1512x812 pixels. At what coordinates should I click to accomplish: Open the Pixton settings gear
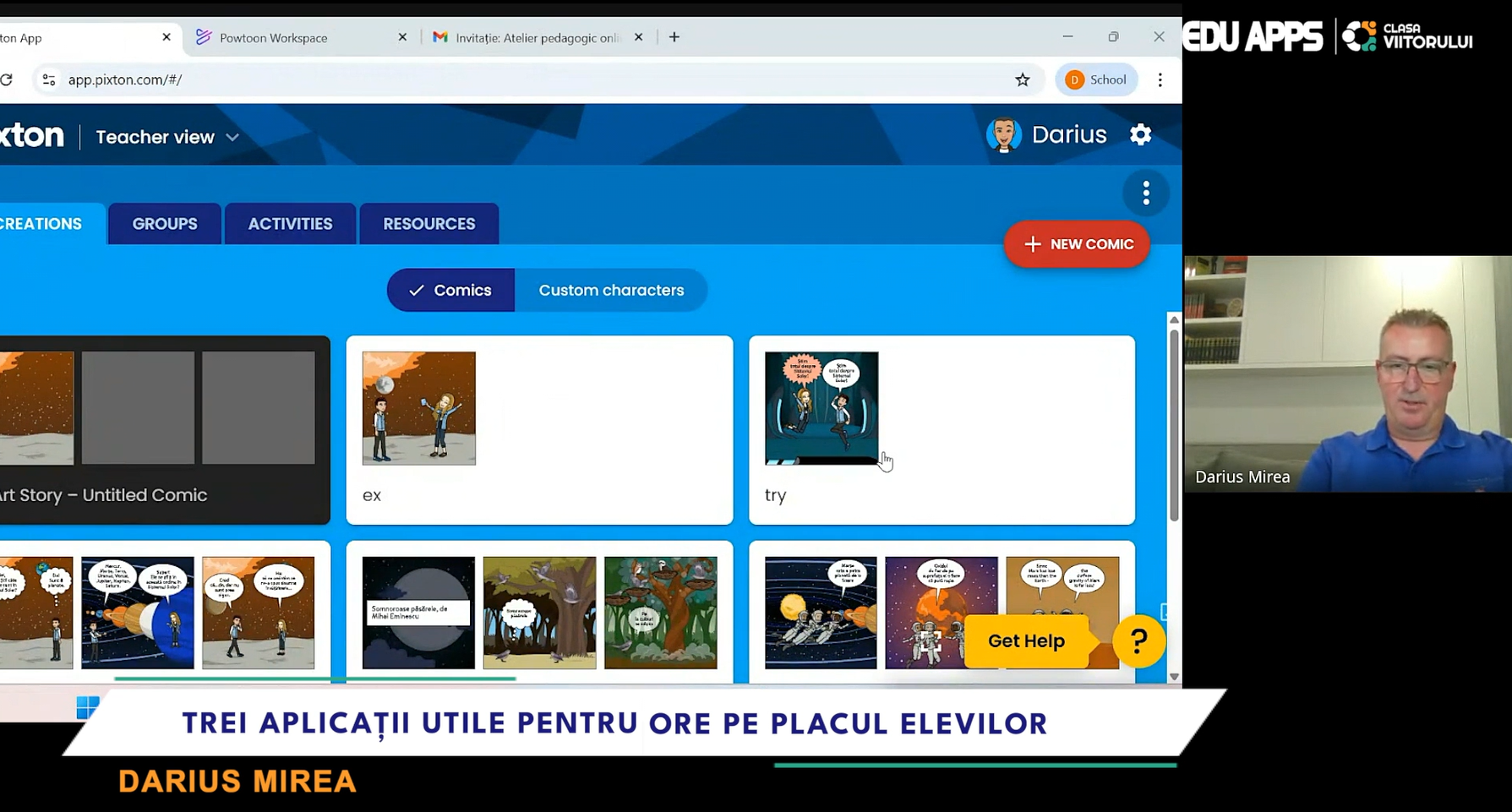click(1140, 134)
